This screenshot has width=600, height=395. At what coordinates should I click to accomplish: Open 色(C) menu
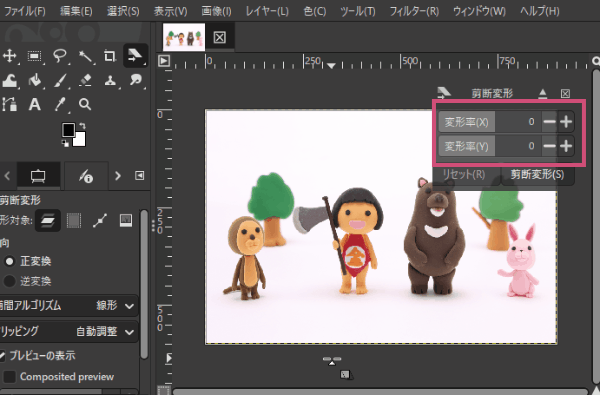(315, 11)
